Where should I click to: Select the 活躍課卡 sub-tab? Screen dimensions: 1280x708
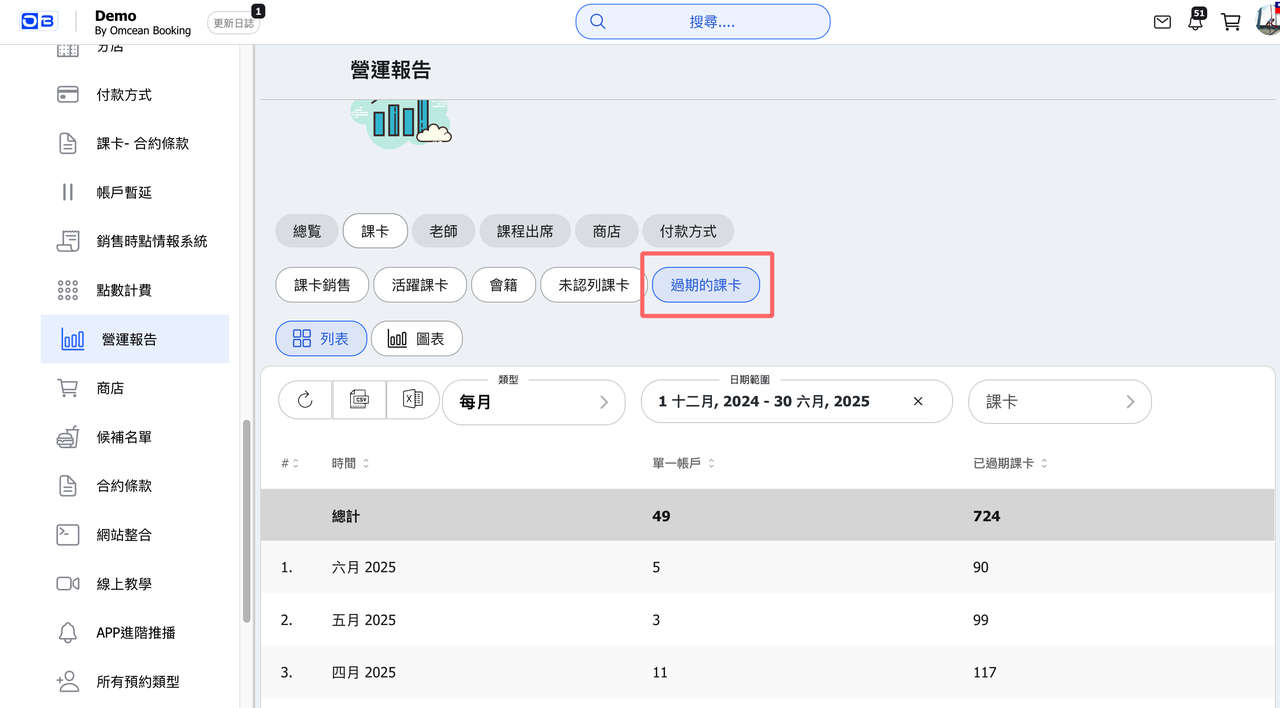pyautogui.click(x=420, y=285)
